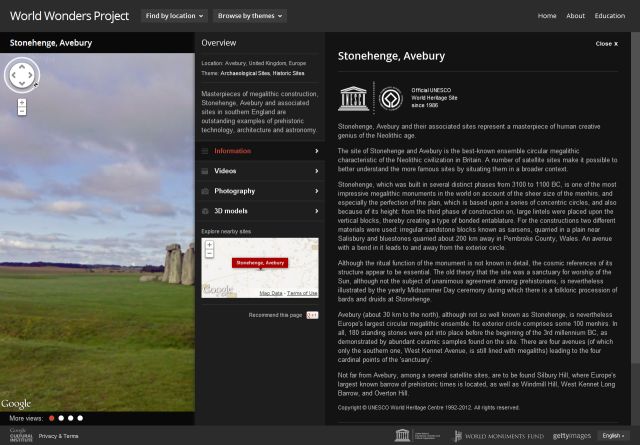Screen dimensions: 640x445
Task: Click the Stonehenge, Avebury map marker
Action: coord(260,263)
